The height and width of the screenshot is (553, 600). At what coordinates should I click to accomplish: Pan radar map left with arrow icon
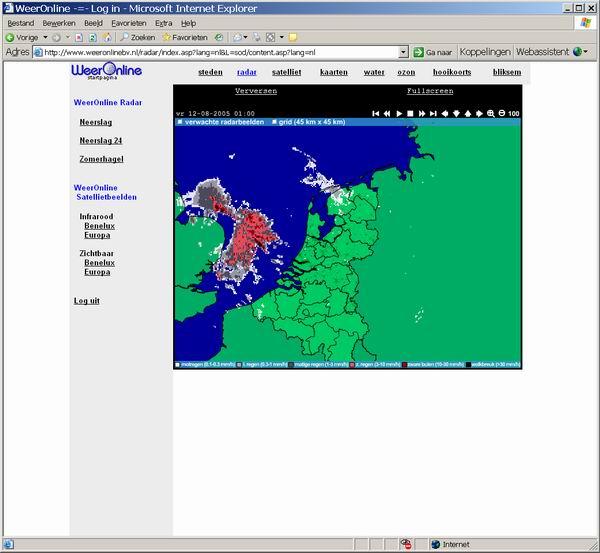445,113
